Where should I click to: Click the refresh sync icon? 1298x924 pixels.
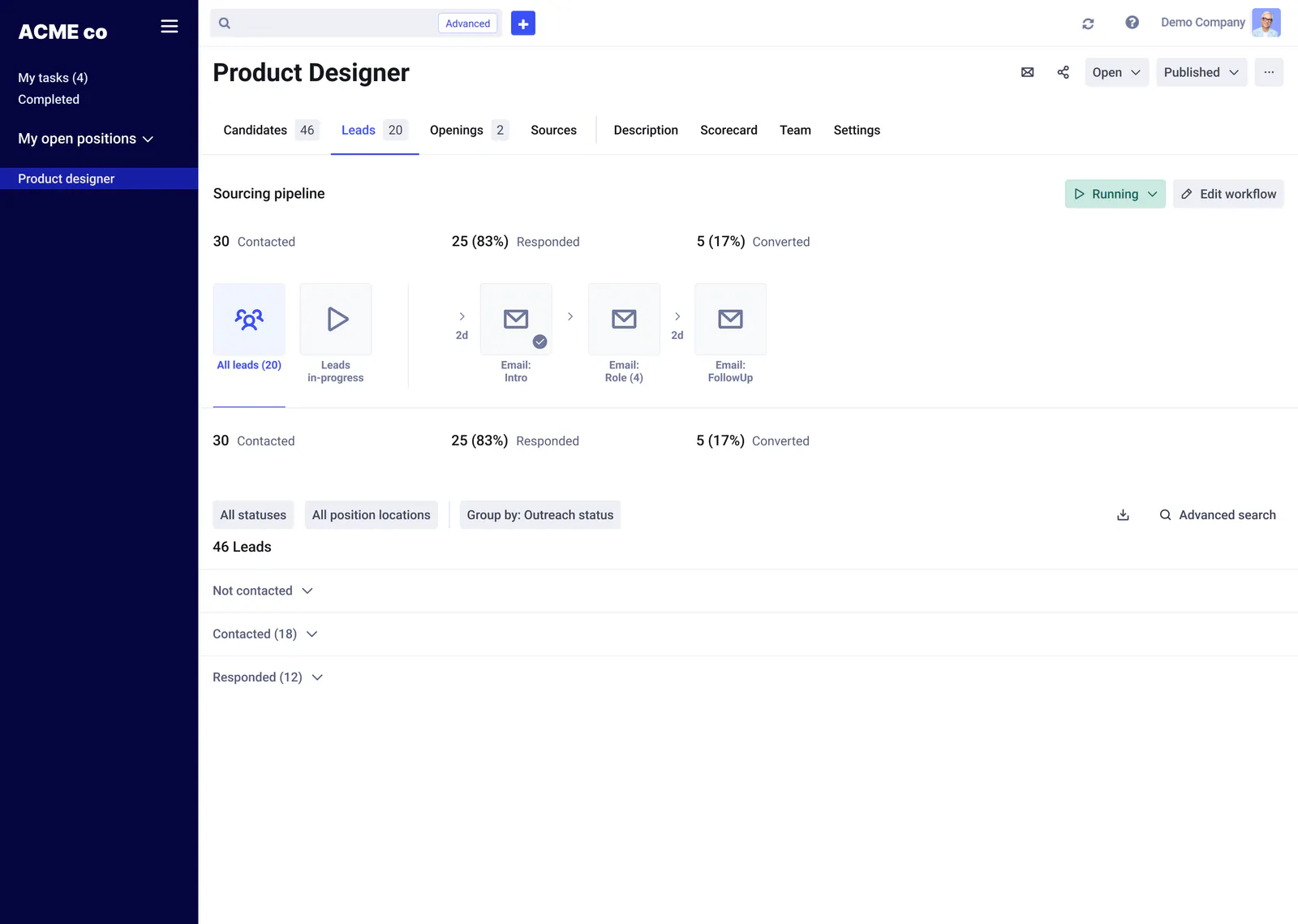(x=1088, y=24)
